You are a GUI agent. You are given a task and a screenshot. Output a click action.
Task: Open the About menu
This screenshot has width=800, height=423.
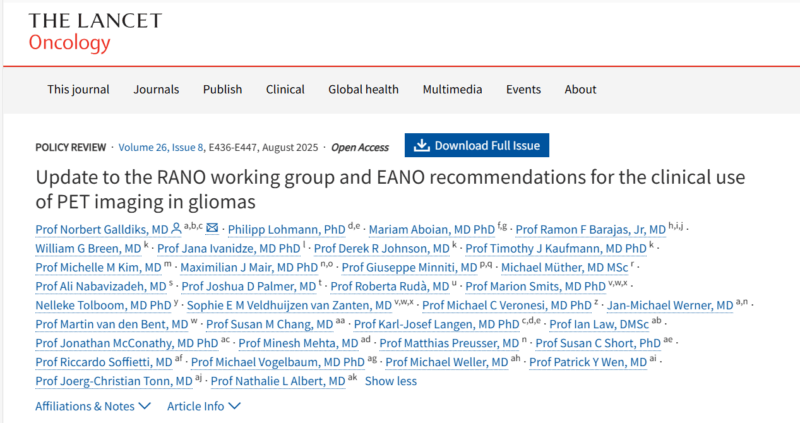[580, 89]
